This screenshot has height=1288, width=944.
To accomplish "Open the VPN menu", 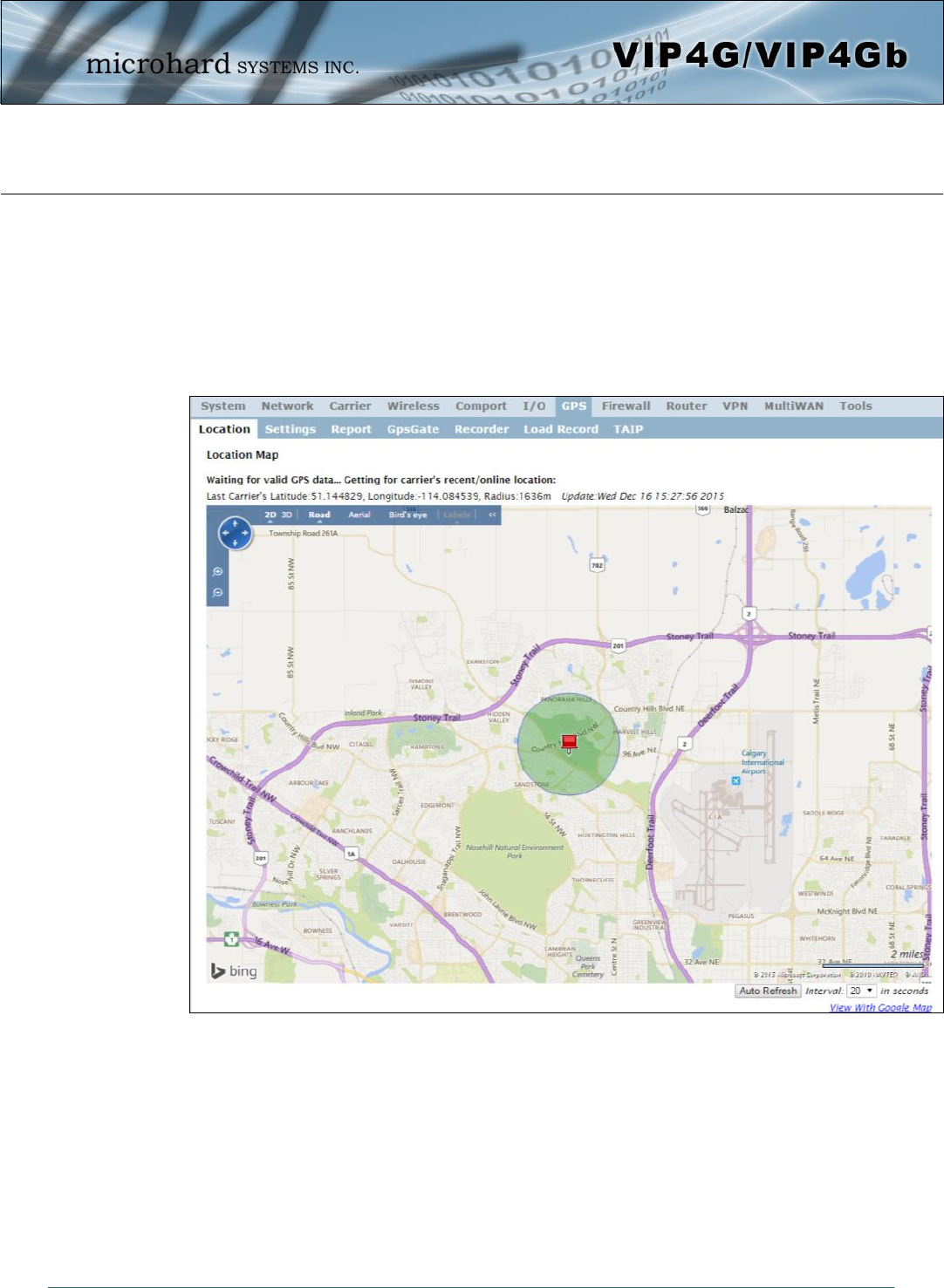I will coord(735,406).
